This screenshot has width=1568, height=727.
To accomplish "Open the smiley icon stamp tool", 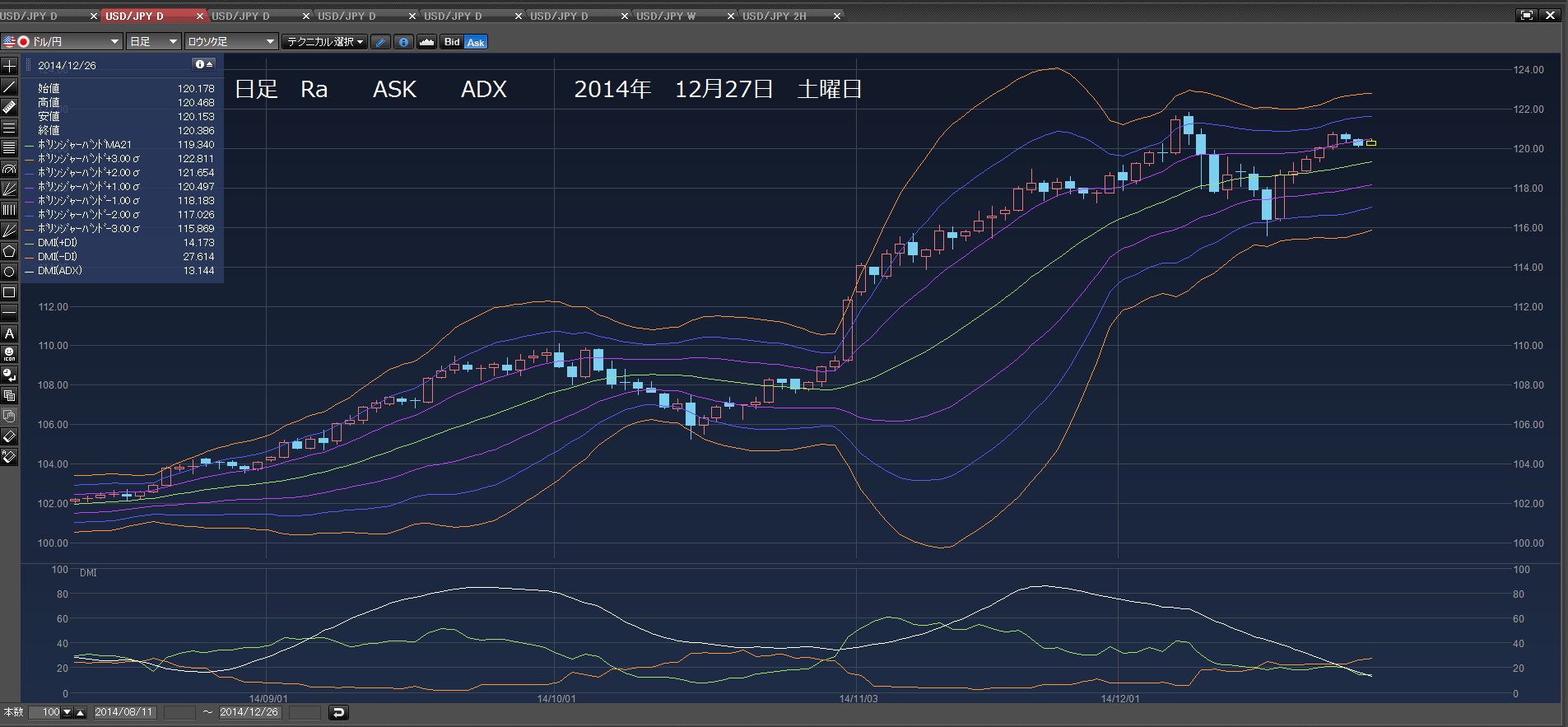I will coord(9,354).
